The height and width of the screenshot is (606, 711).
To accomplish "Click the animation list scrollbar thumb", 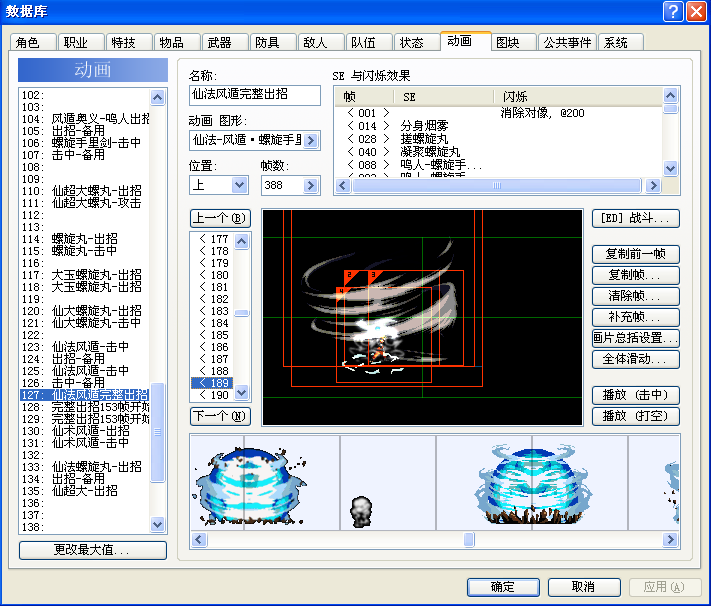I will (x=157, y=432).
